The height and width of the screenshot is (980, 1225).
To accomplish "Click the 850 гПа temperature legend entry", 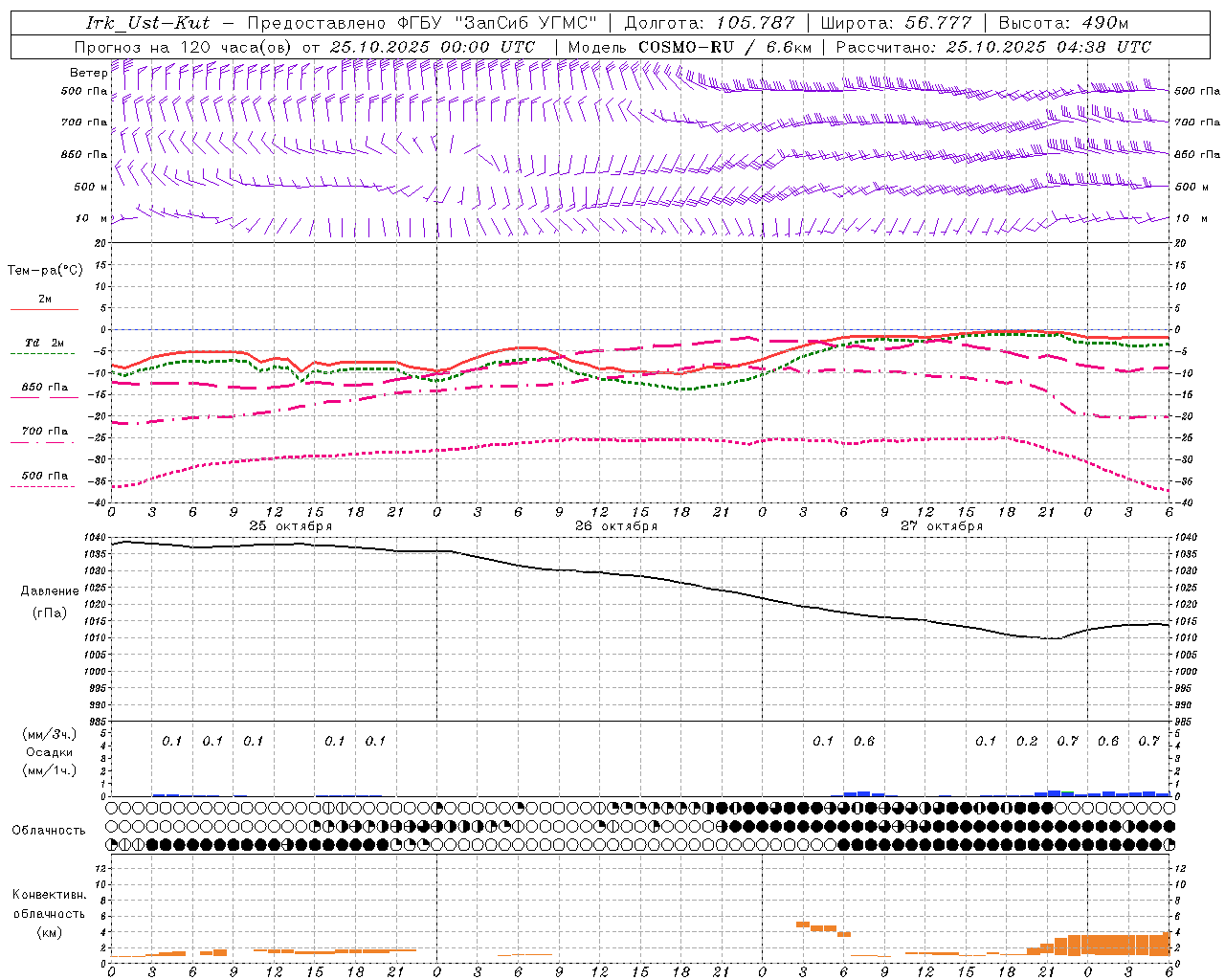I will coord(45,388).
